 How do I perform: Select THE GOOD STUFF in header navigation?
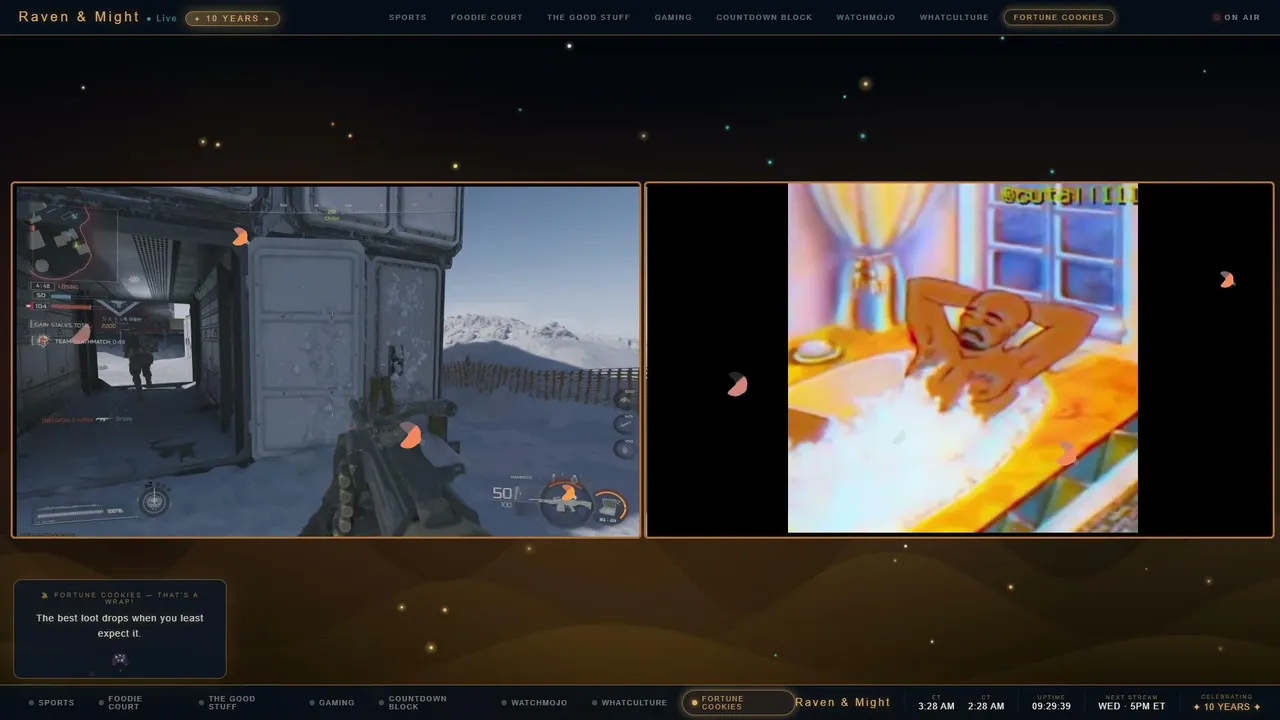coord(589,17)
